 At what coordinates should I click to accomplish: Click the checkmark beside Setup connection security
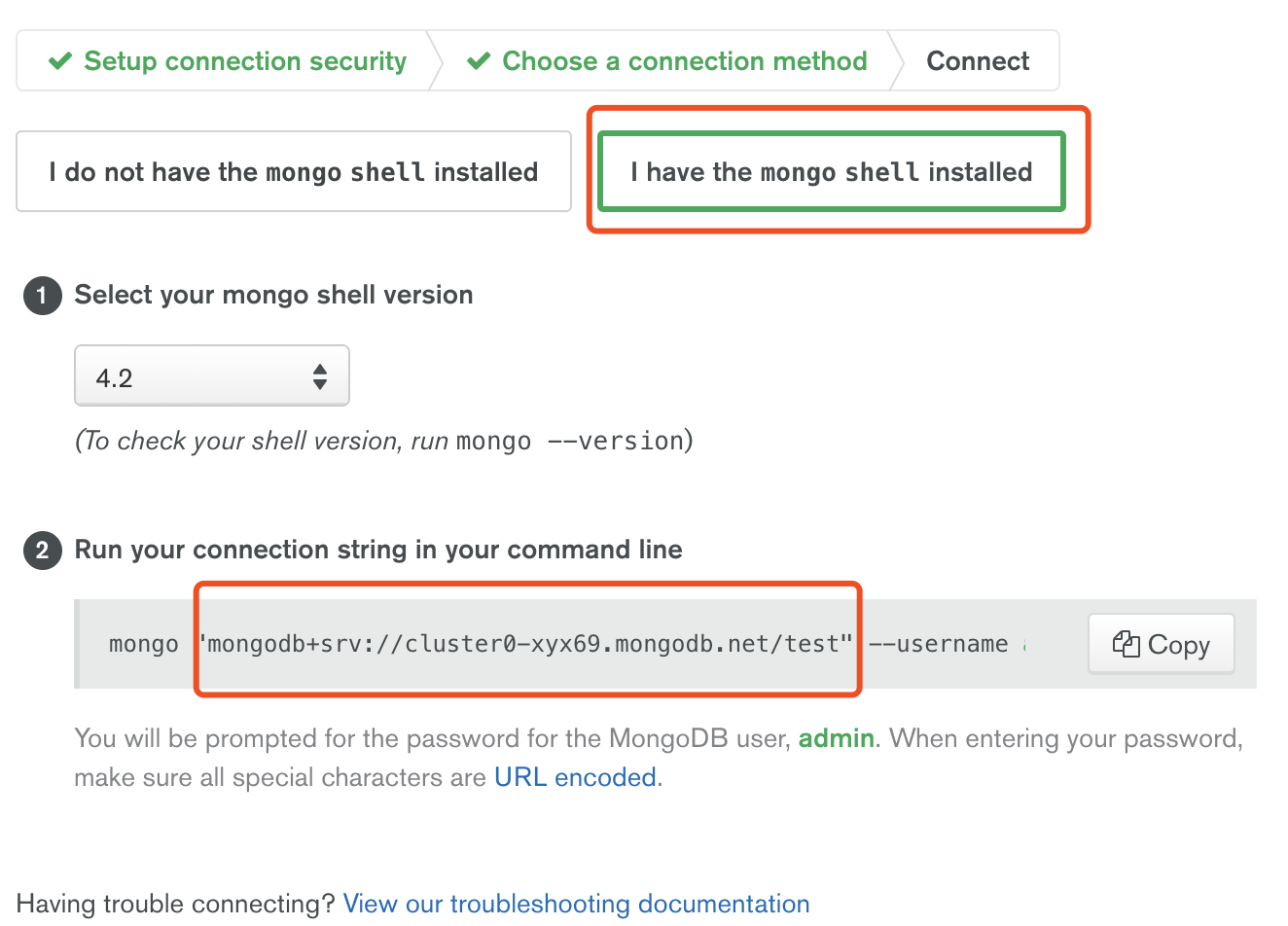pyautogui.click(x=60, y=61)
